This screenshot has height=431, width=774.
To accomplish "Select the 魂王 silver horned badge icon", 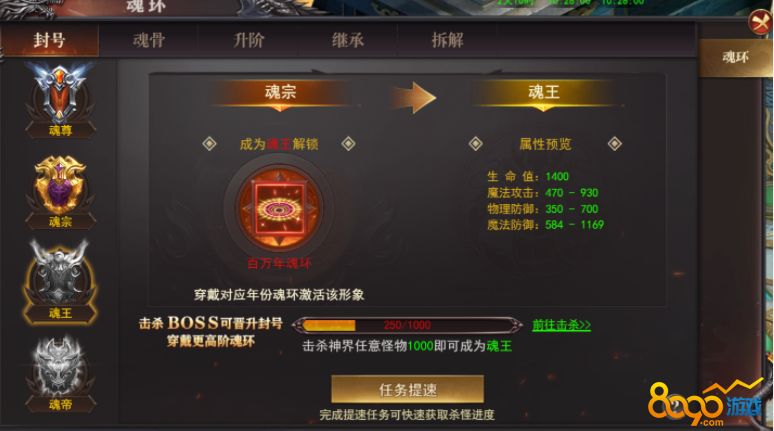I will 60,281.
